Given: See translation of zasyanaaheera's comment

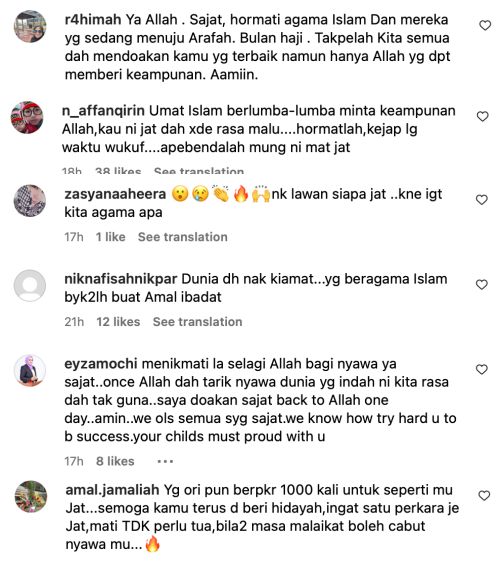Looking at the screenshot, I should pos(183,237).
